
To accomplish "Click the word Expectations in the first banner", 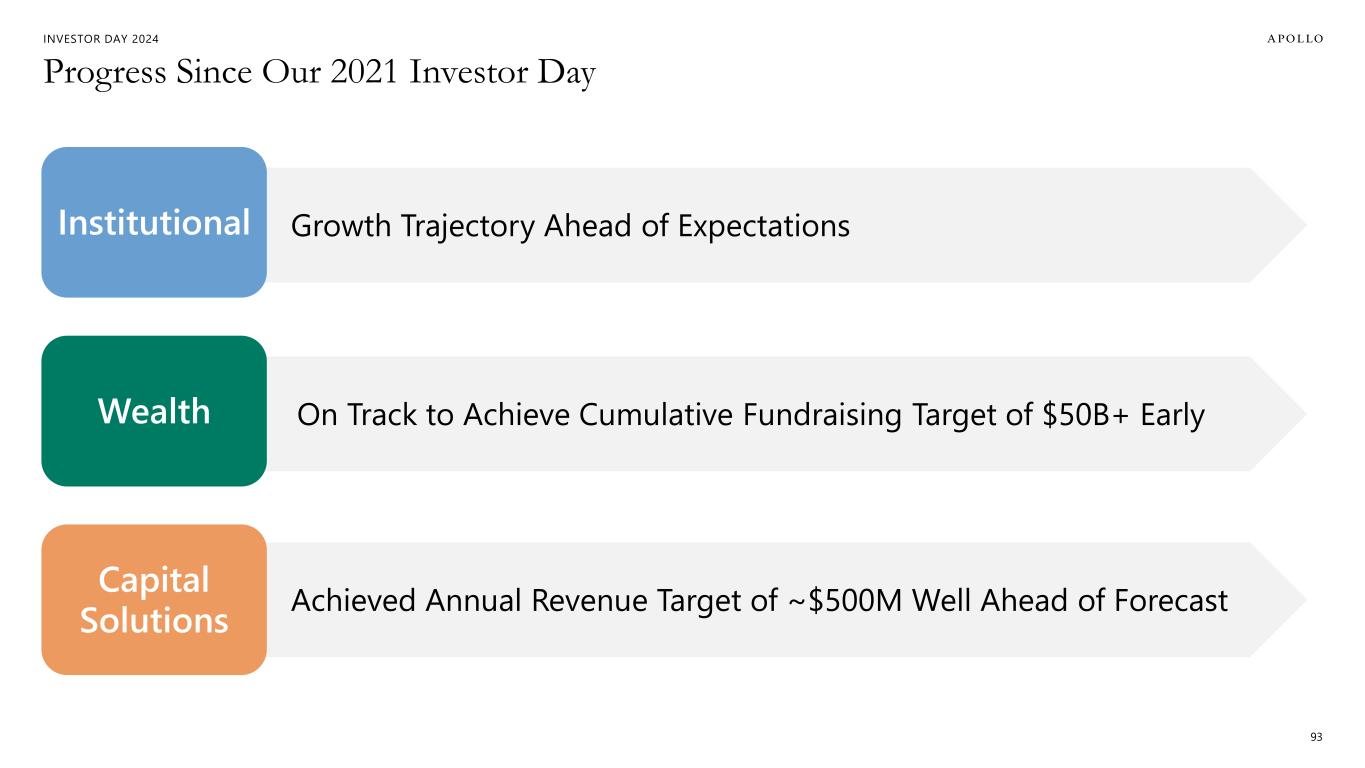I will pyautogui.click(x=764, y=227).
